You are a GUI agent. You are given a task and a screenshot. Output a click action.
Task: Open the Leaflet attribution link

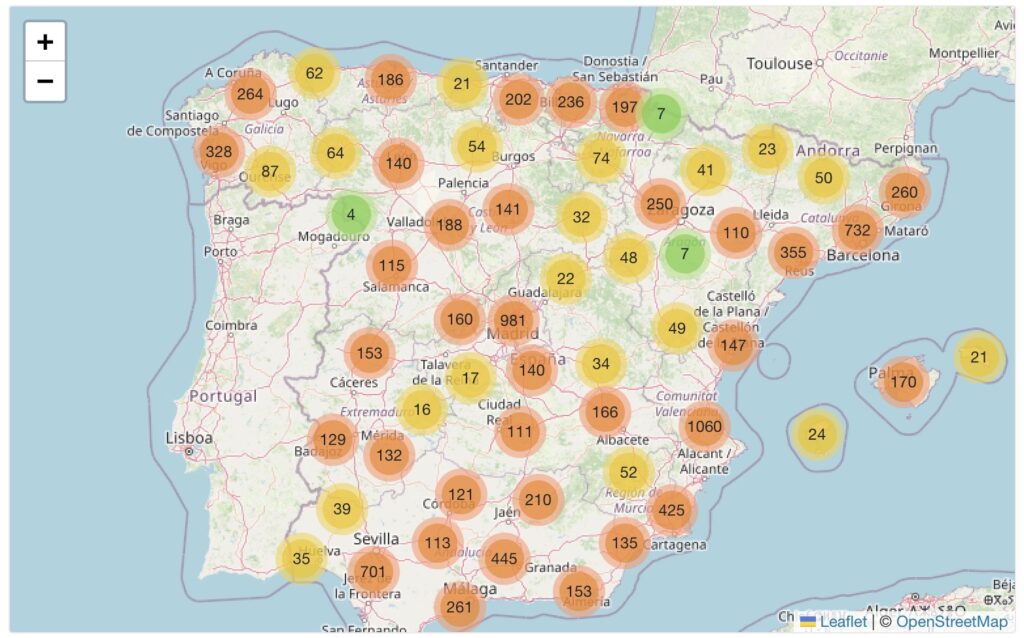click(843, 621)
